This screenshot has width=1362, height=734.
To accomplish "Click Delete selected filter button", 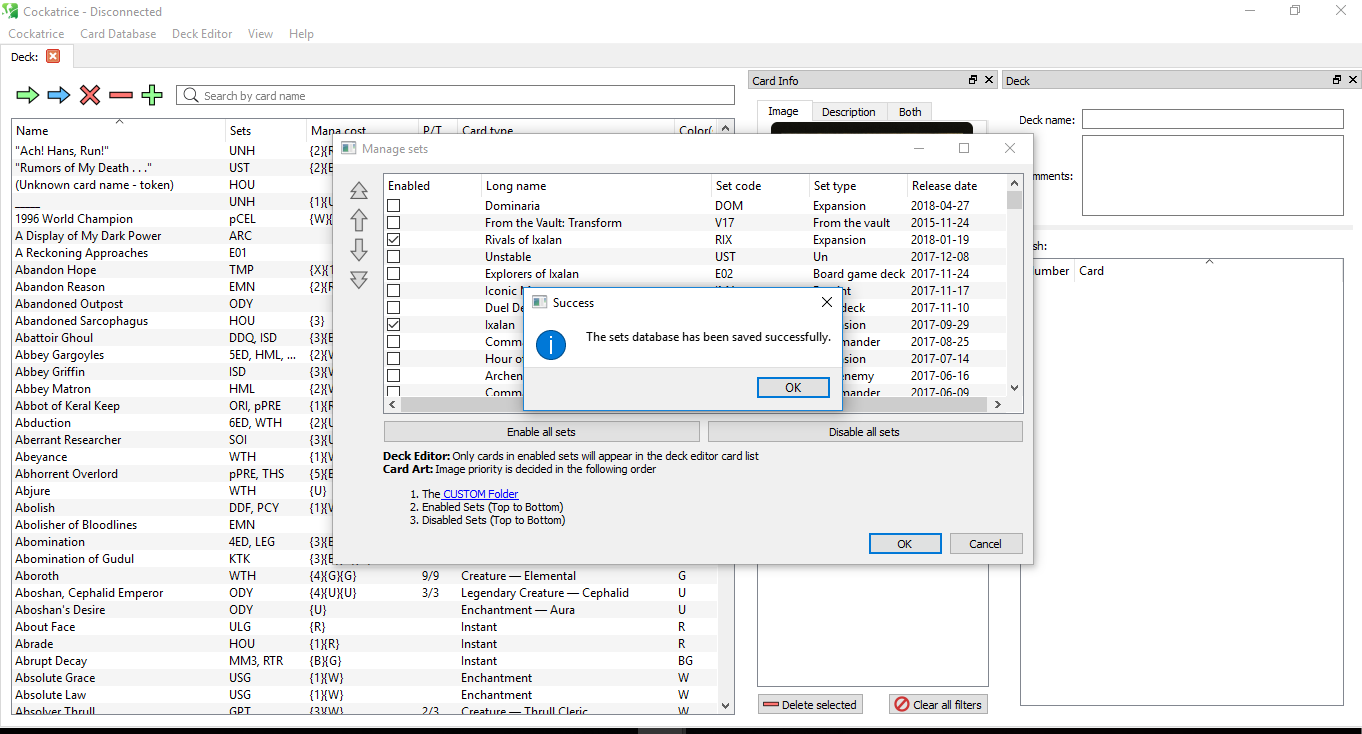I will click(810, 705).
